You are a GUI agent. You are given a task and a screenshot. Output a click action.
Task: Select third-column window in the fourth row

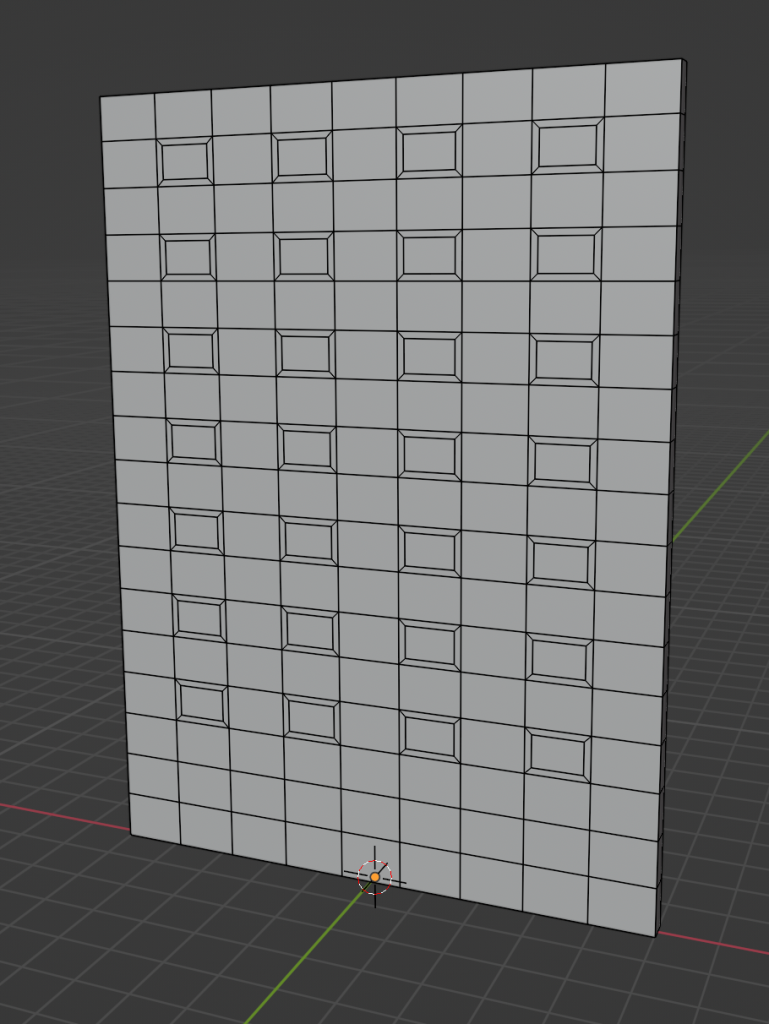tap(429, 454)
